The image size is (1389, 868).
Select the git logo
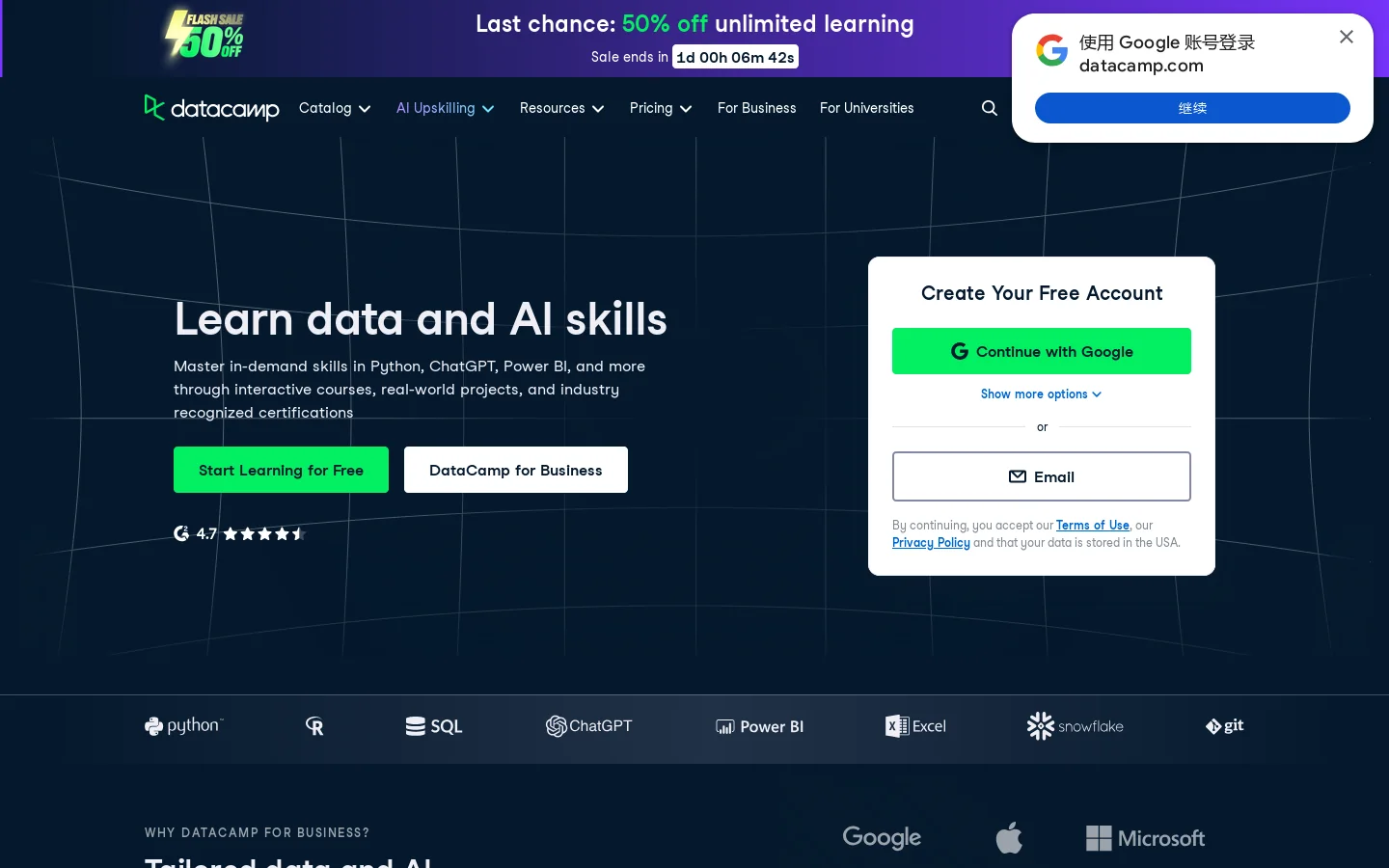click(x=1224, y=726)
